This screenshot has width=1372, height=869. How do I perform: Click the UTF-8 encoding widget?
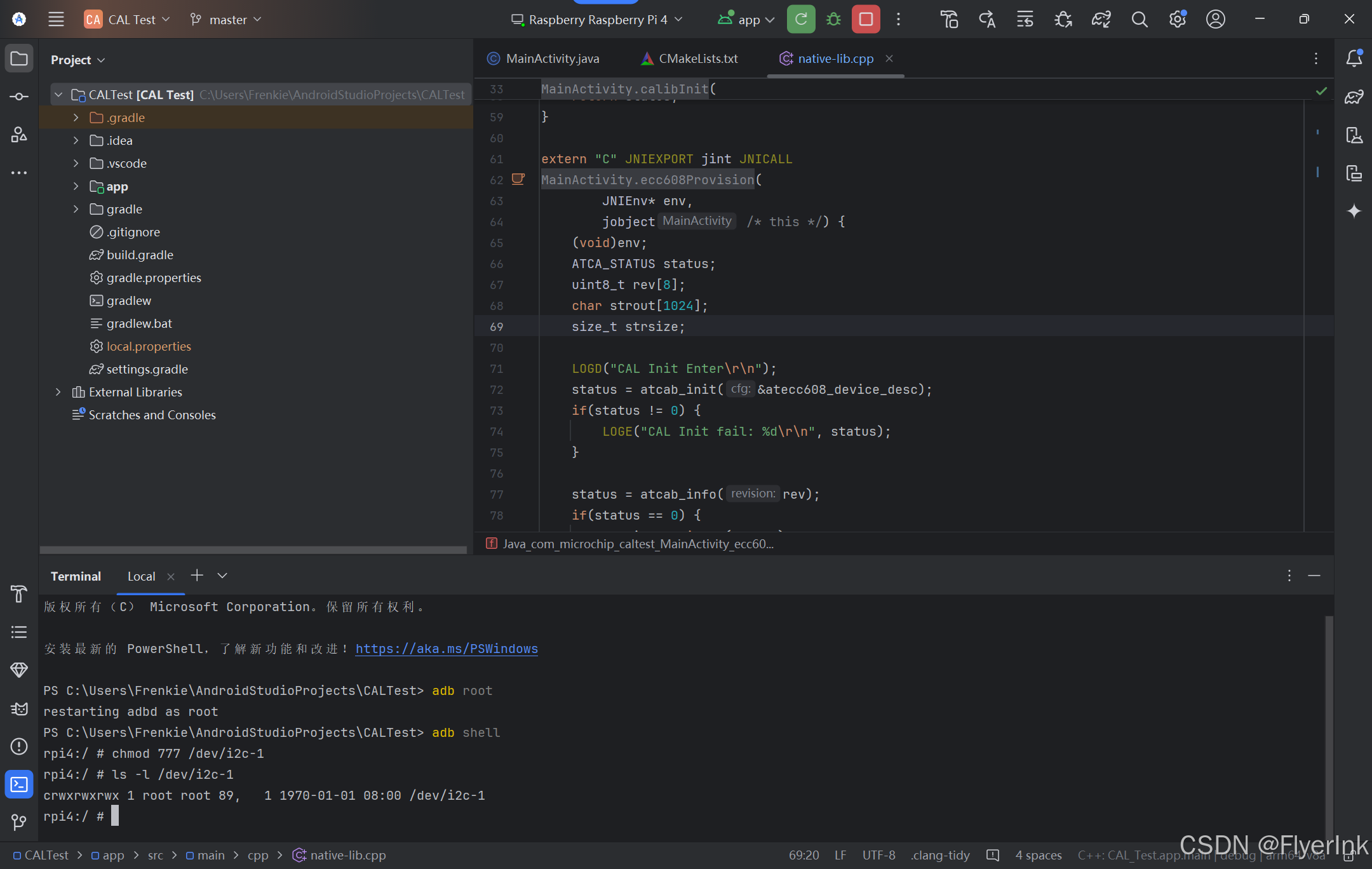click(878, 855)
